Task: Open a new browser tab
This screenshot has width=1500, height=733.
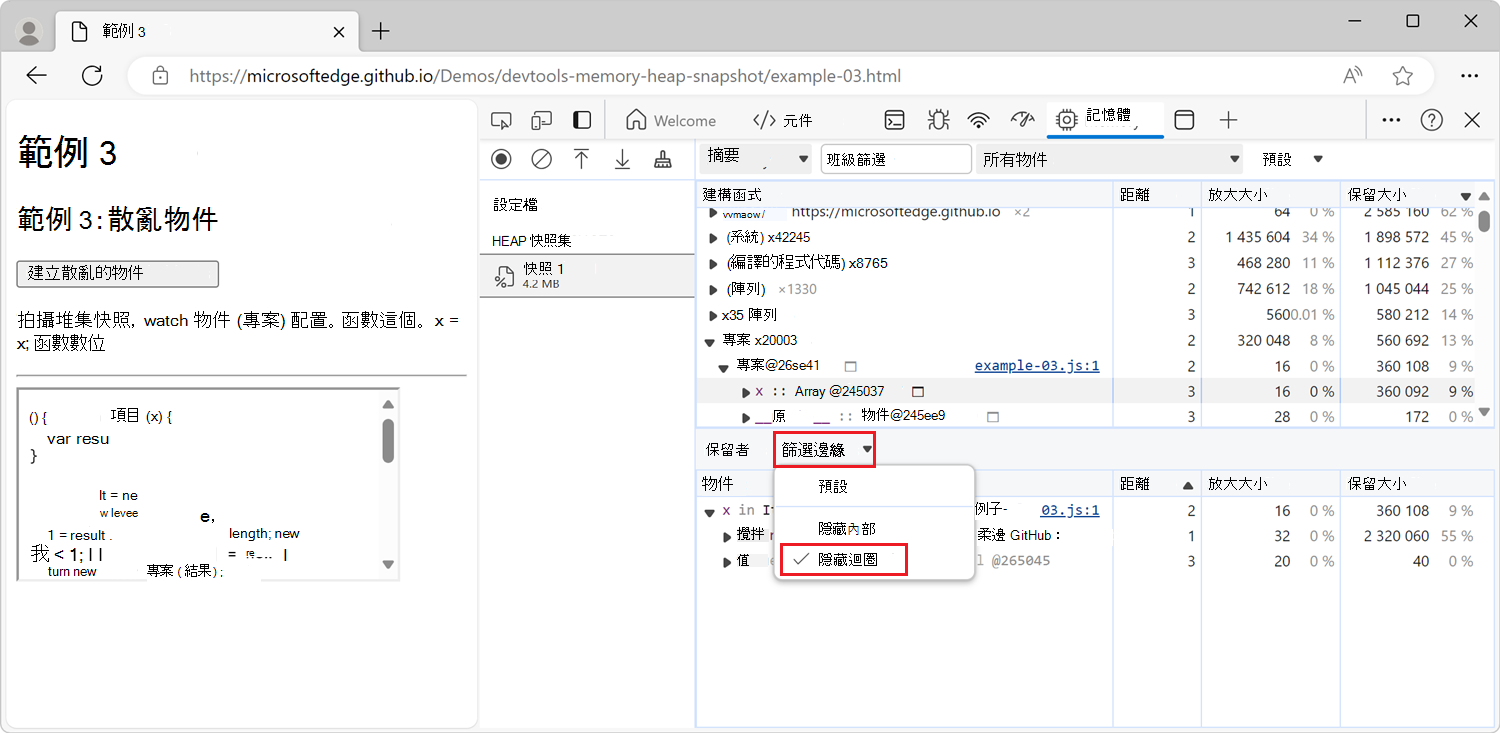Action: tap(380, 31)
